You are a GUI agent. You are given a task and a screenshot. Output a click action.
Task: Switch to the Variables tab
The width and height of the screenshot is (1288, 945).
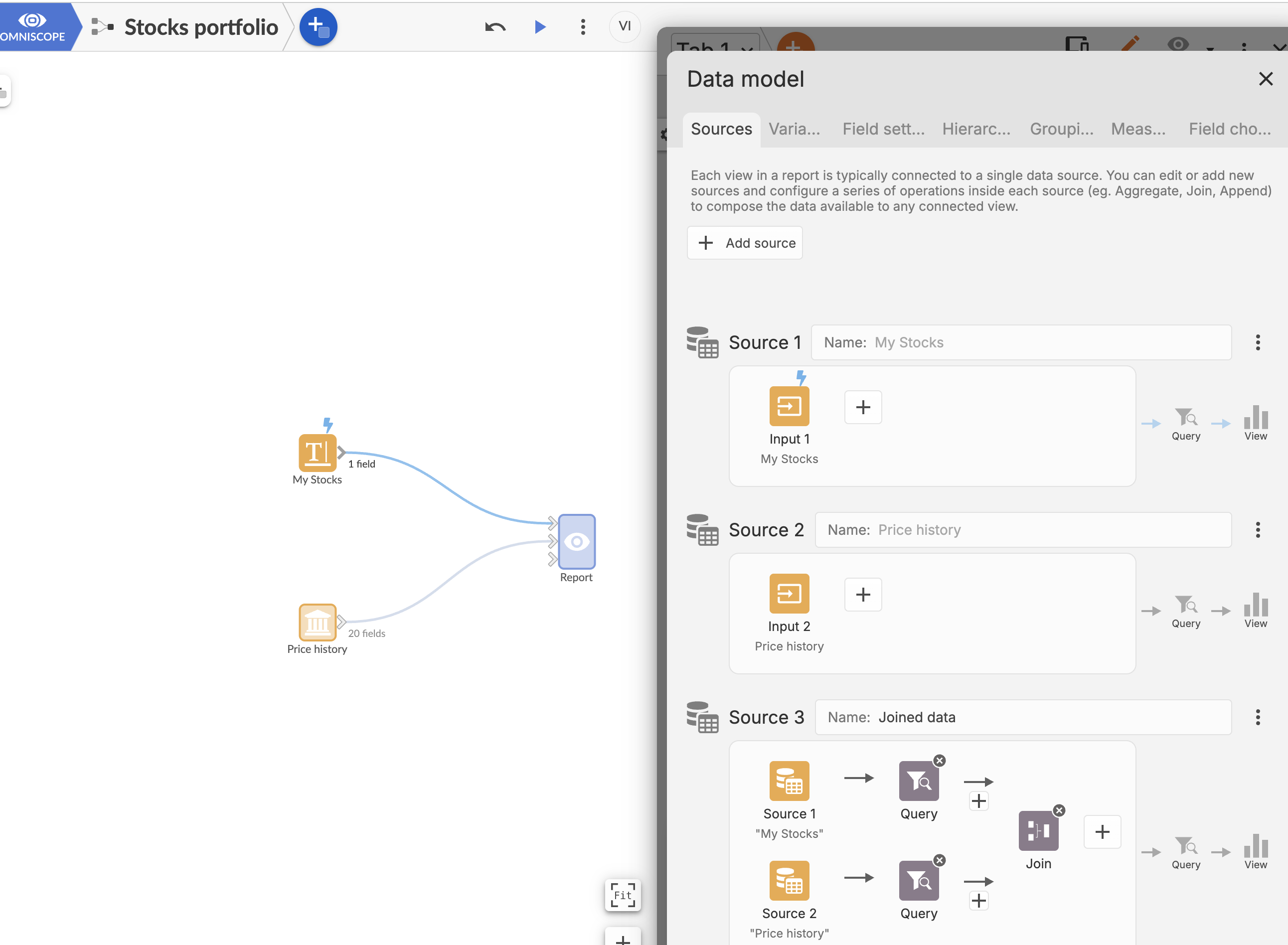click(794, 129)
